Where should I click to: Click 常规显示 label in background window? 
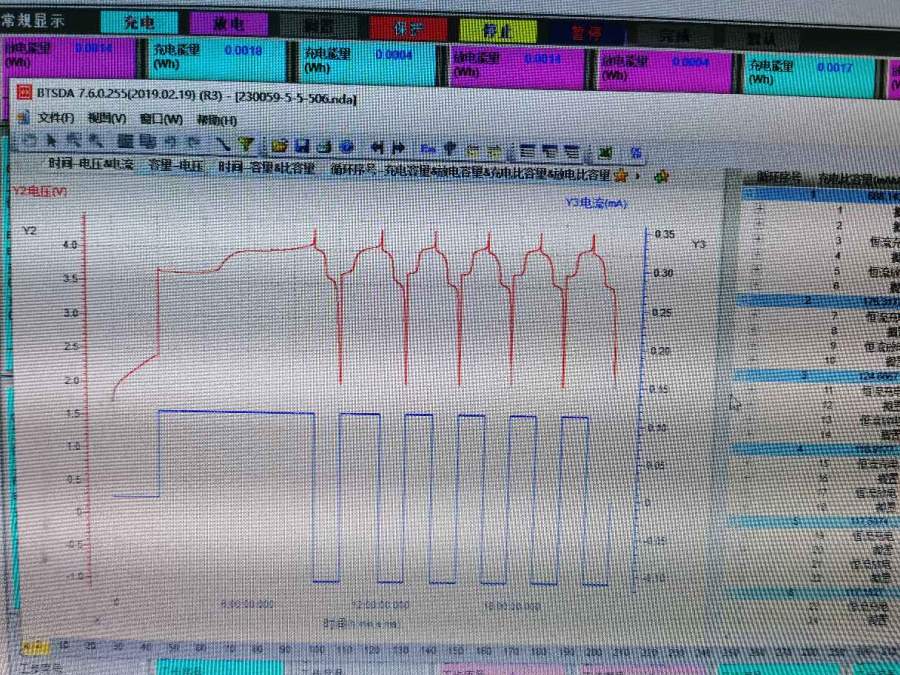pyautogui.click(x=33, y=21)
